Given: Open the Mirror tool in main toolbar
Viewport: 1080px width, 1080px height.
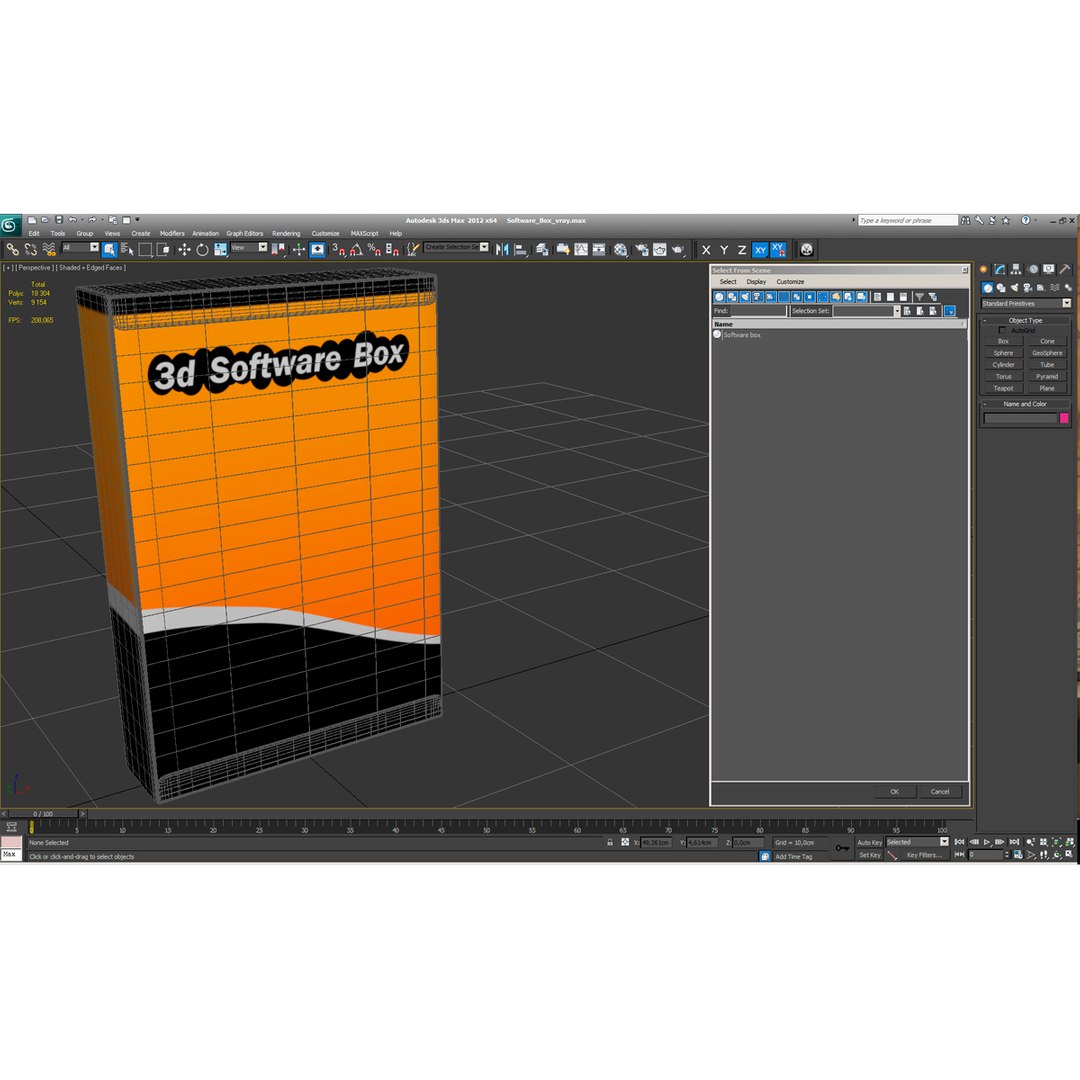Looking at the screenshot, I should tap(502, 250).
